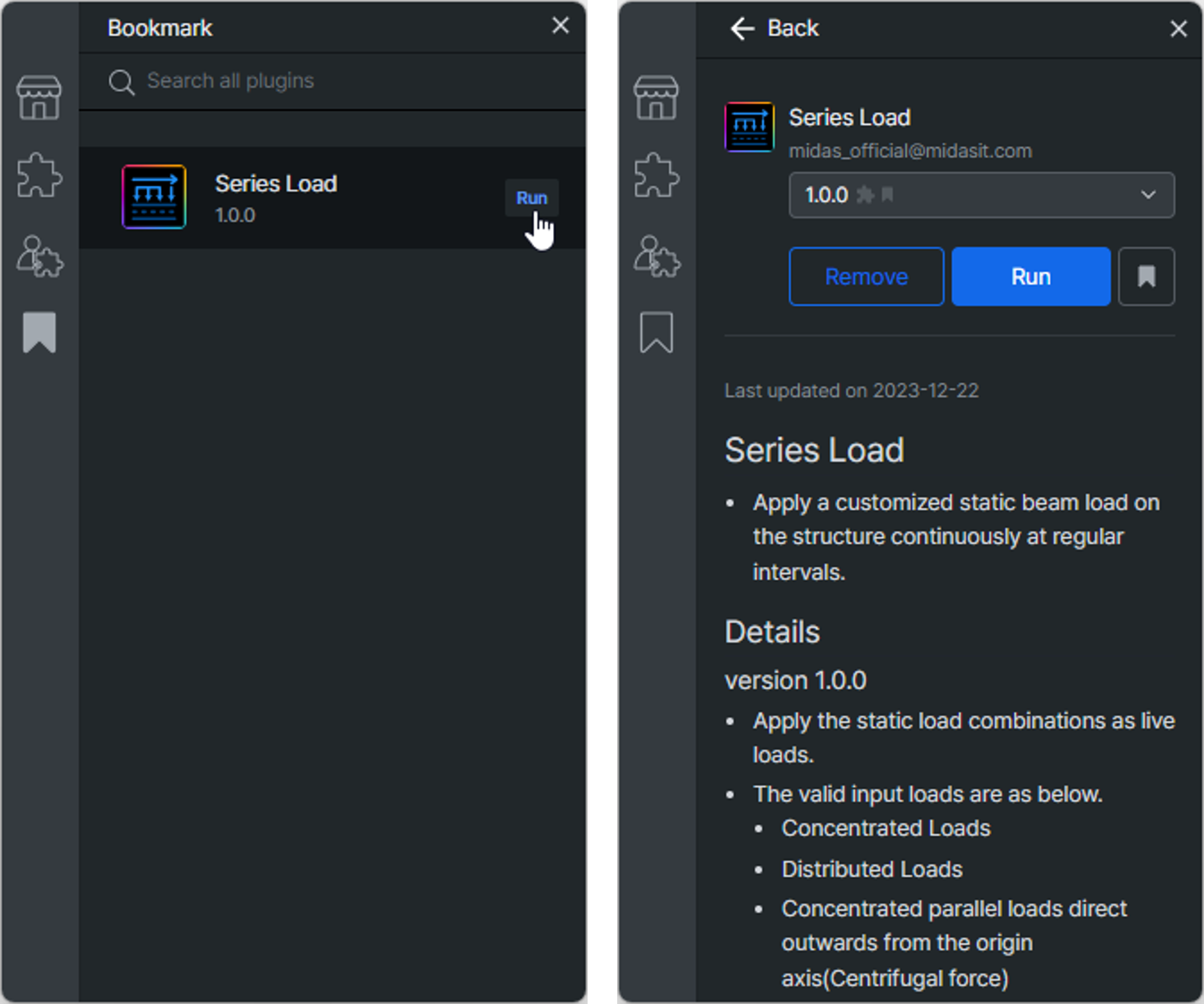Go Back from plugin details
Screen dimensions: 1204x1004
tap(774, 29)
